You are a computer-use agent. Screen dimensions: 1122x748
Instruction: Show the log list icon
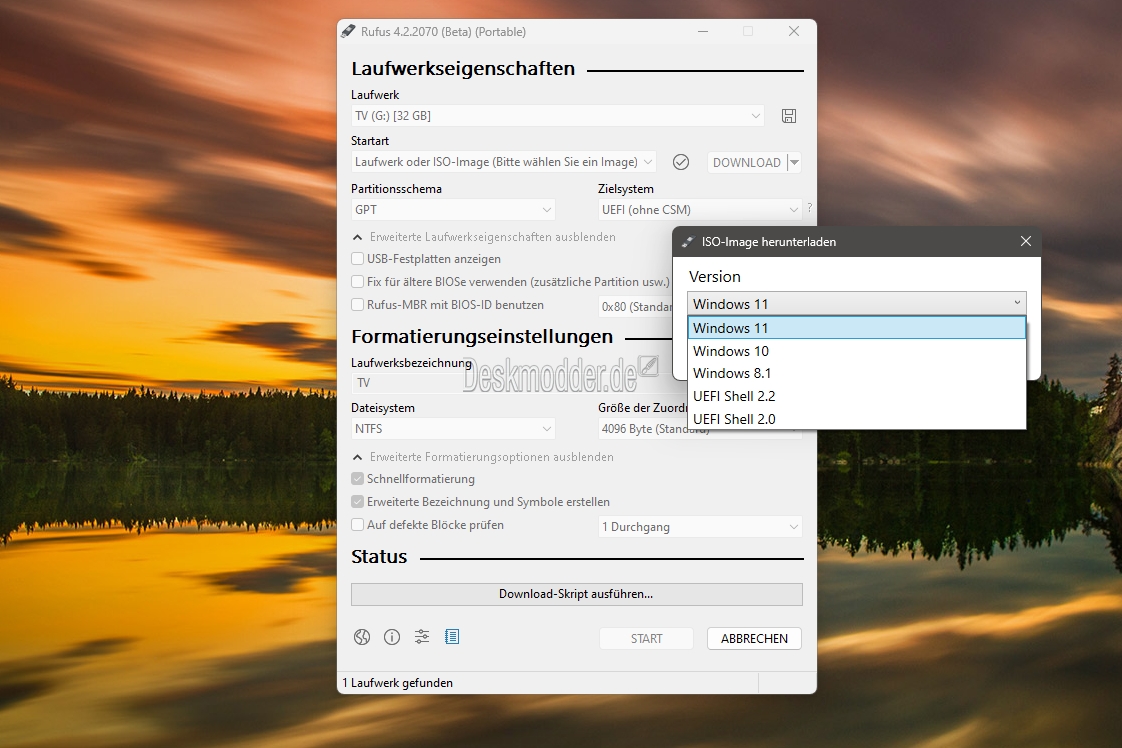pos(452,637)
